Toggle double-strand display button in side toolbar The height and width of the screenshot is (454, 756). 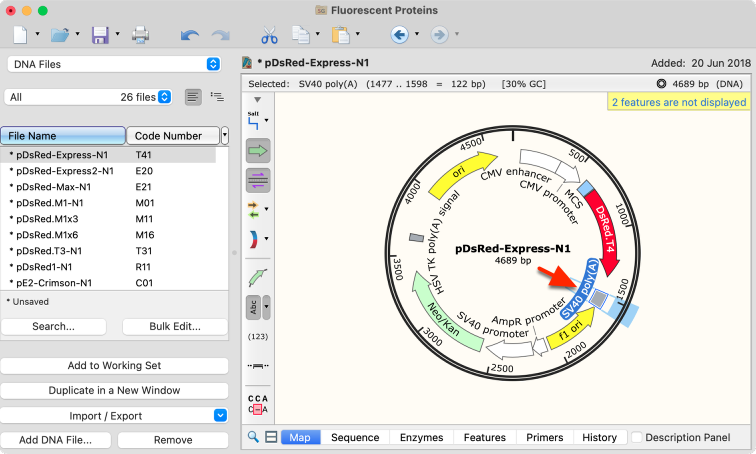pos(258,180)
